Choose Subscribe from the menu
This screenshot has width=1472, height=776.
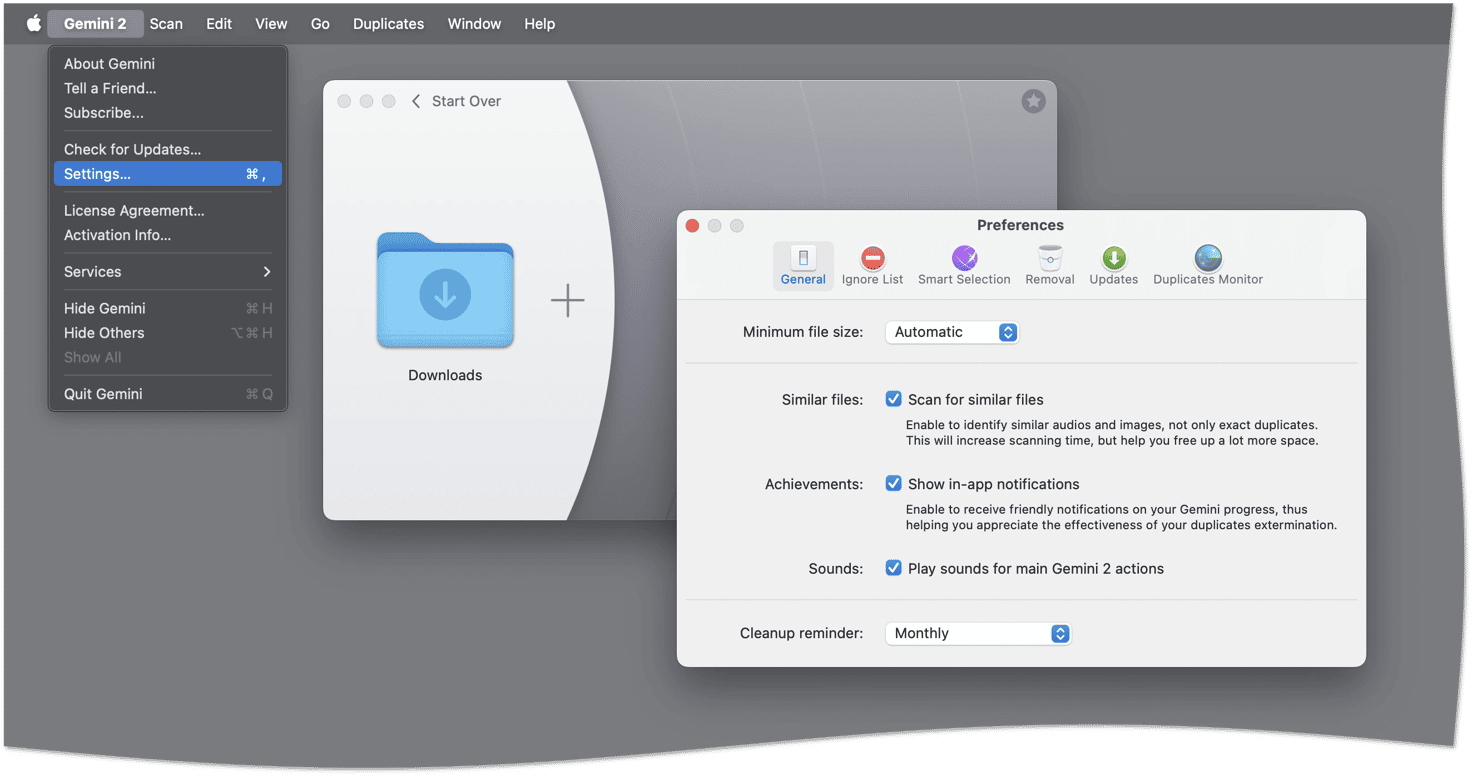pyautogui.click(x=167, y=113)
